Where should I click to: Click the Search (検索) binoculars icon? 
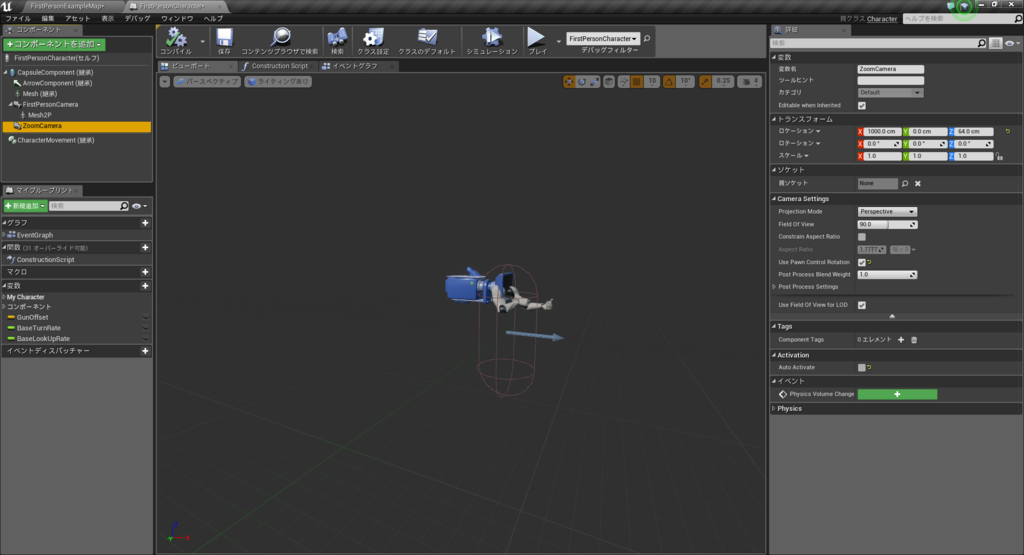coord(337,37)
